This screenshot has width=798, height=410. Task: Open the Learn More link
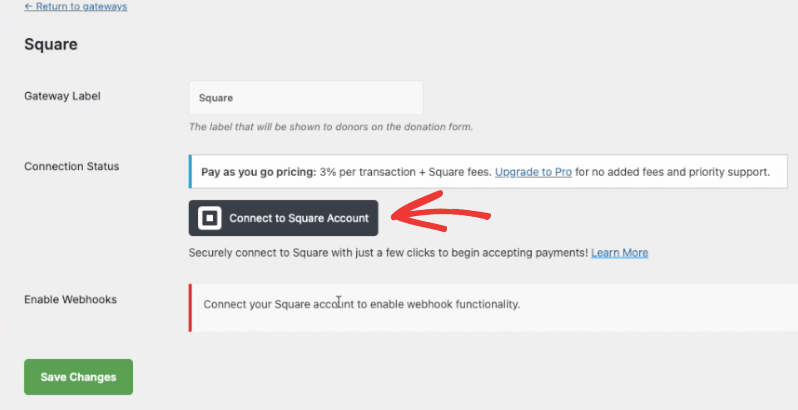tap(619, 253)
